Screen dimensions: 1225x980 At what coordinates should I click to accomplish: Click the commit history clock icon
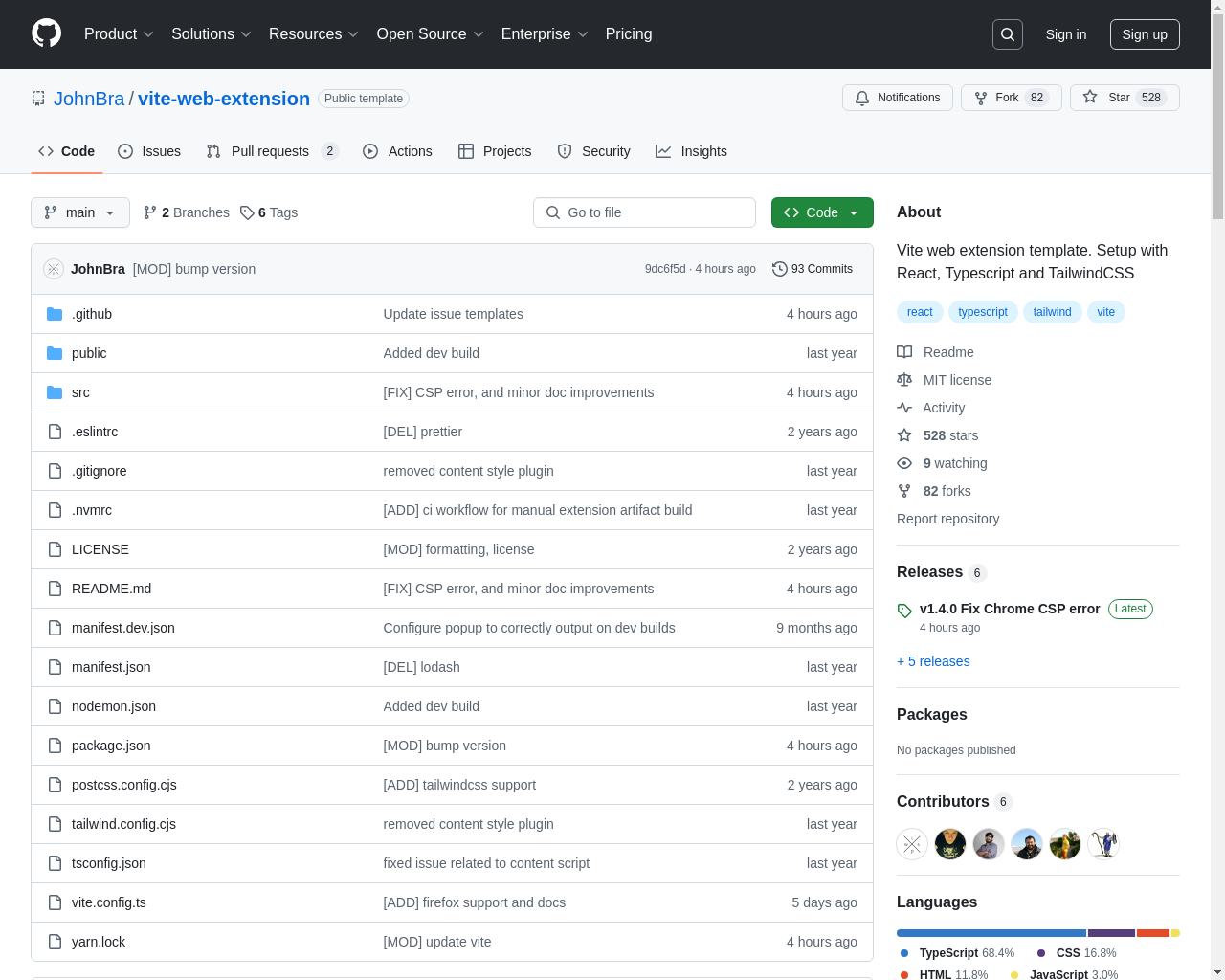click(x=780, y=269)
